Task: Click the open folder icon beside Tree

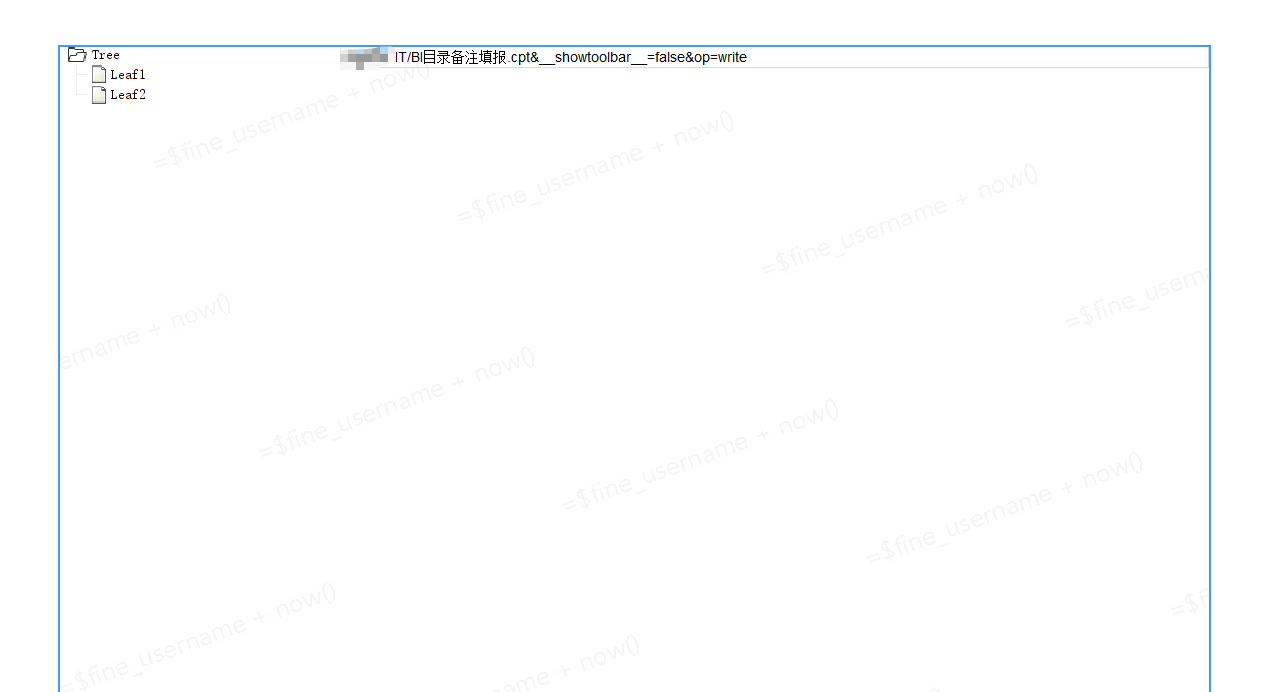Action: coord(77,55)
